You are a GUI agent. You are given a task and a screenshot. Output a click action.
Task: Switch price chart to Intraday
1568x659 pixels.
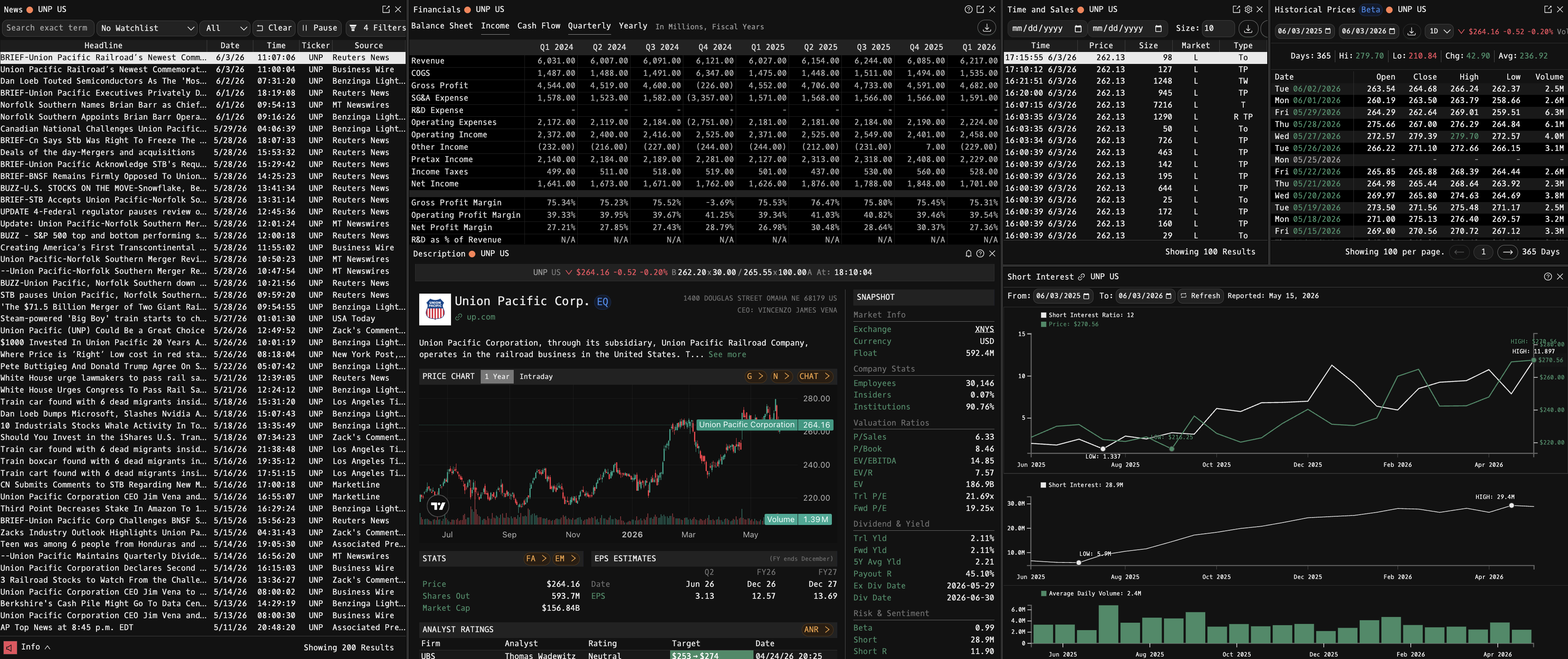(536, 377)
